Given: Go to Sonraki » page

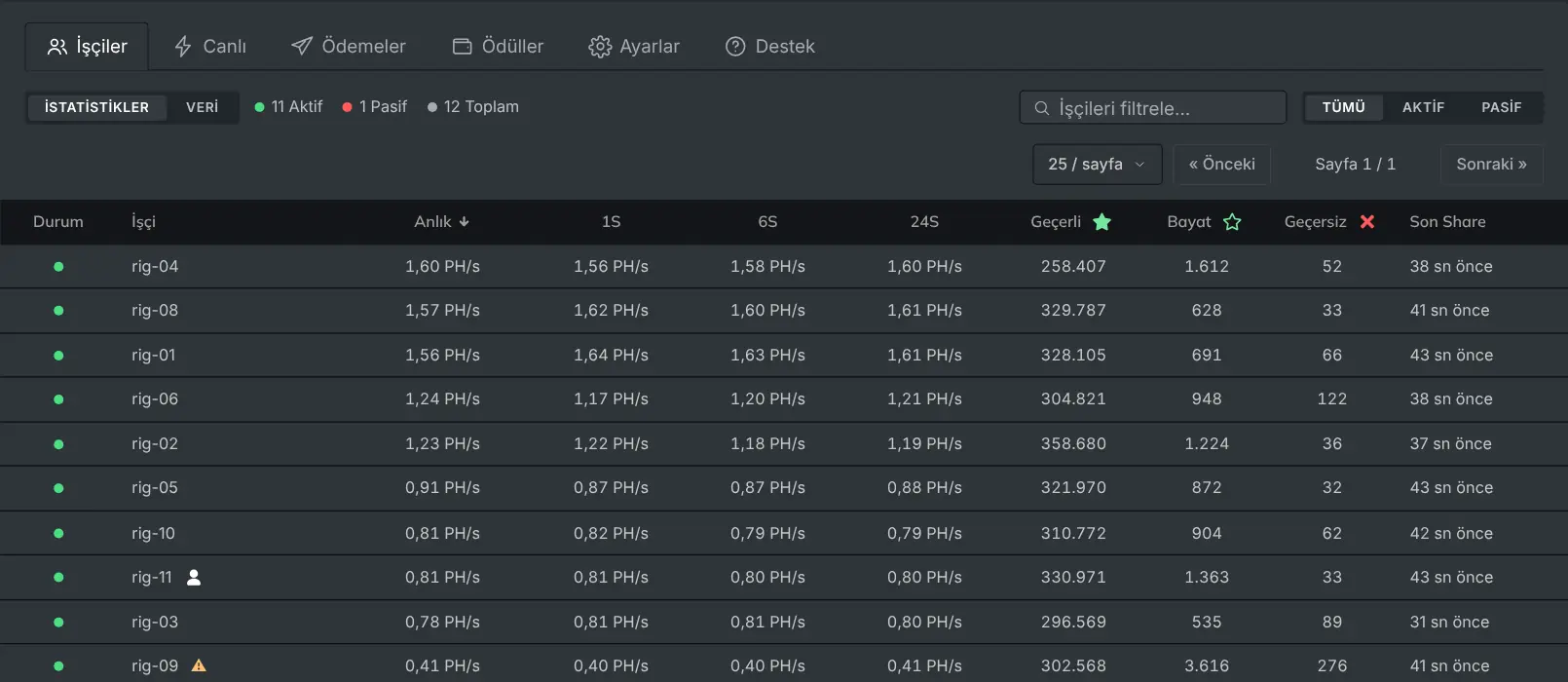Looking at the screenshot, I should tap(1492, 165).
